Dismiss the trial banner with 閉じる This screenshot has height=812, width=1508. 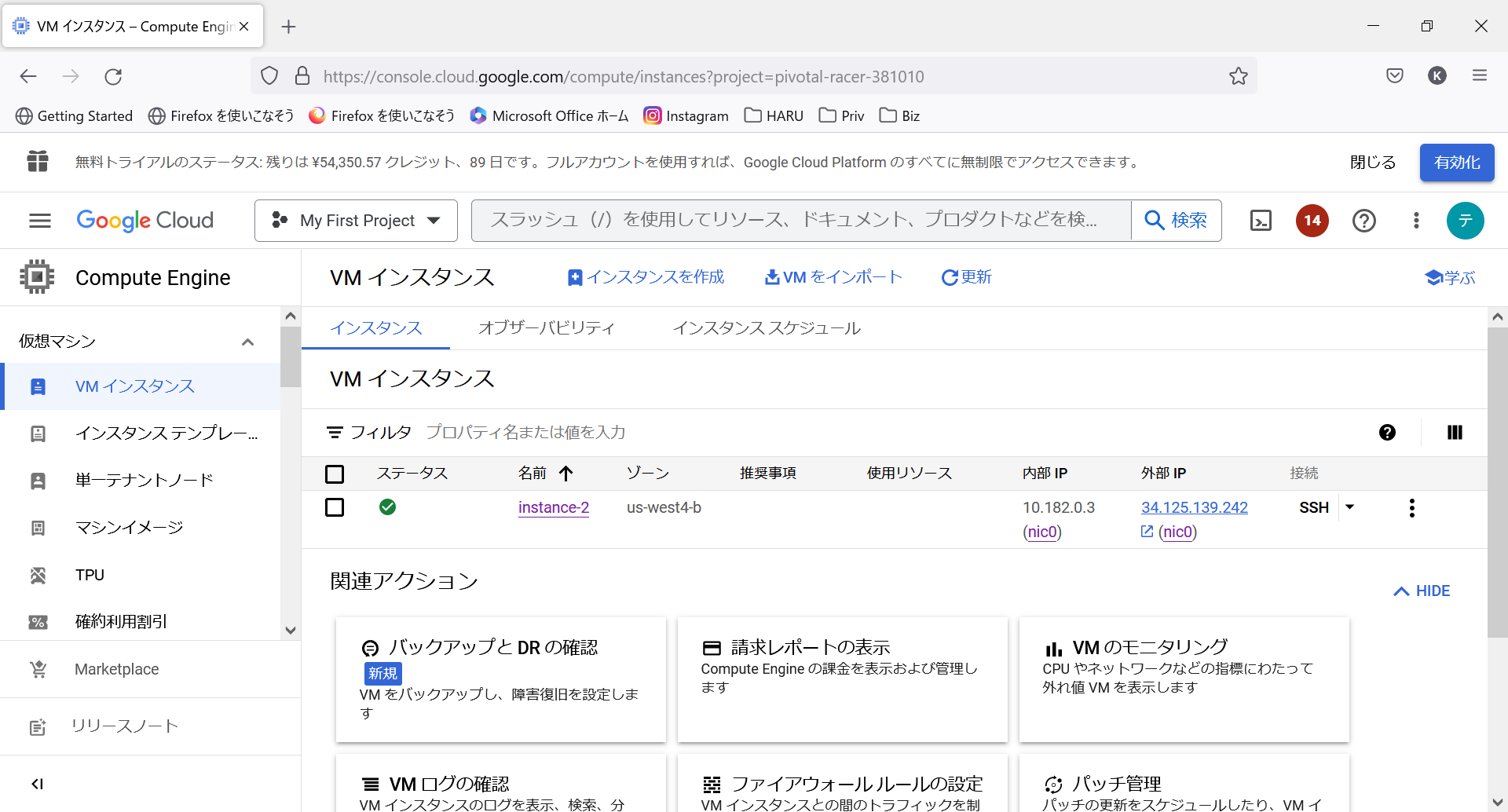tap(1372, 163)
